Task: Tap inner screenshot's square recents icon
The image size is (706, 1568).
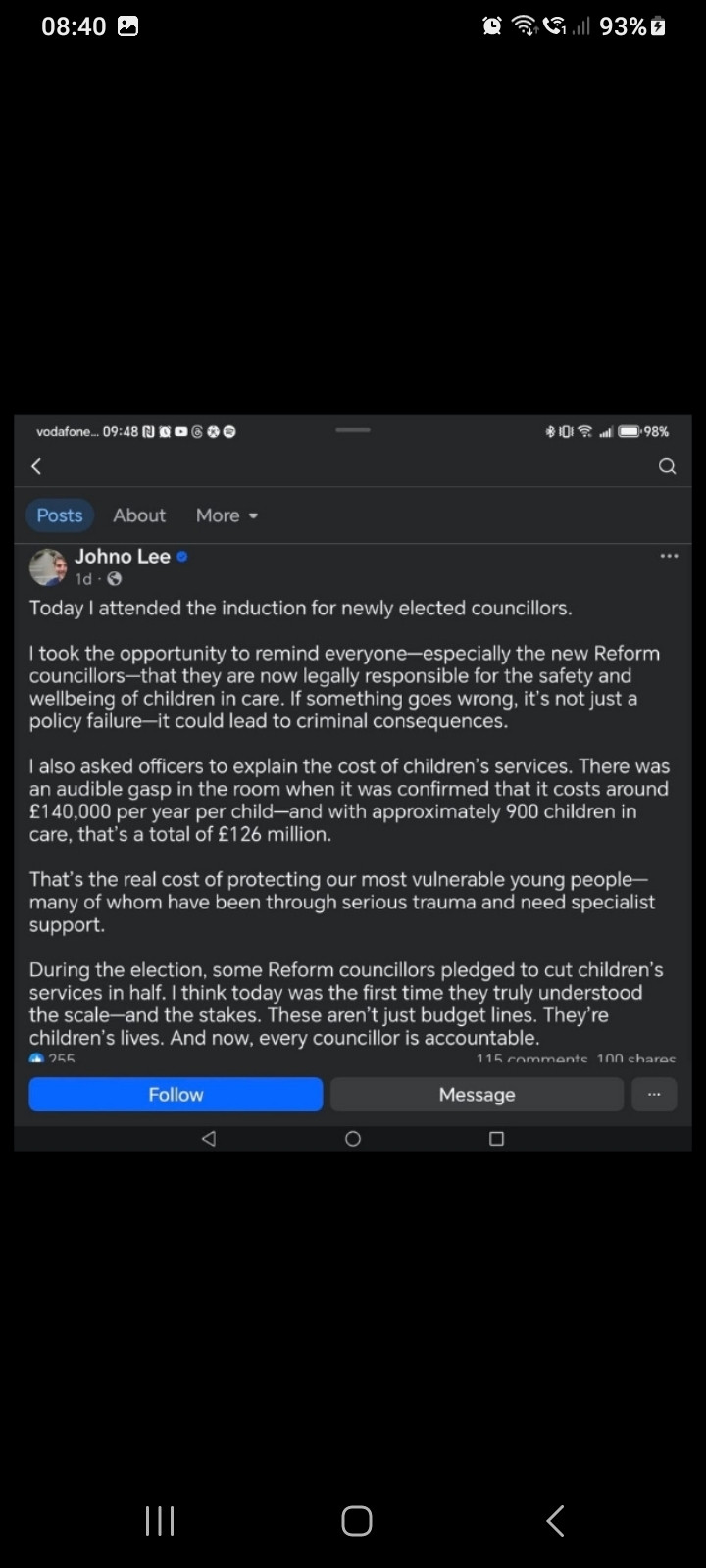Action: [496, 1138]
